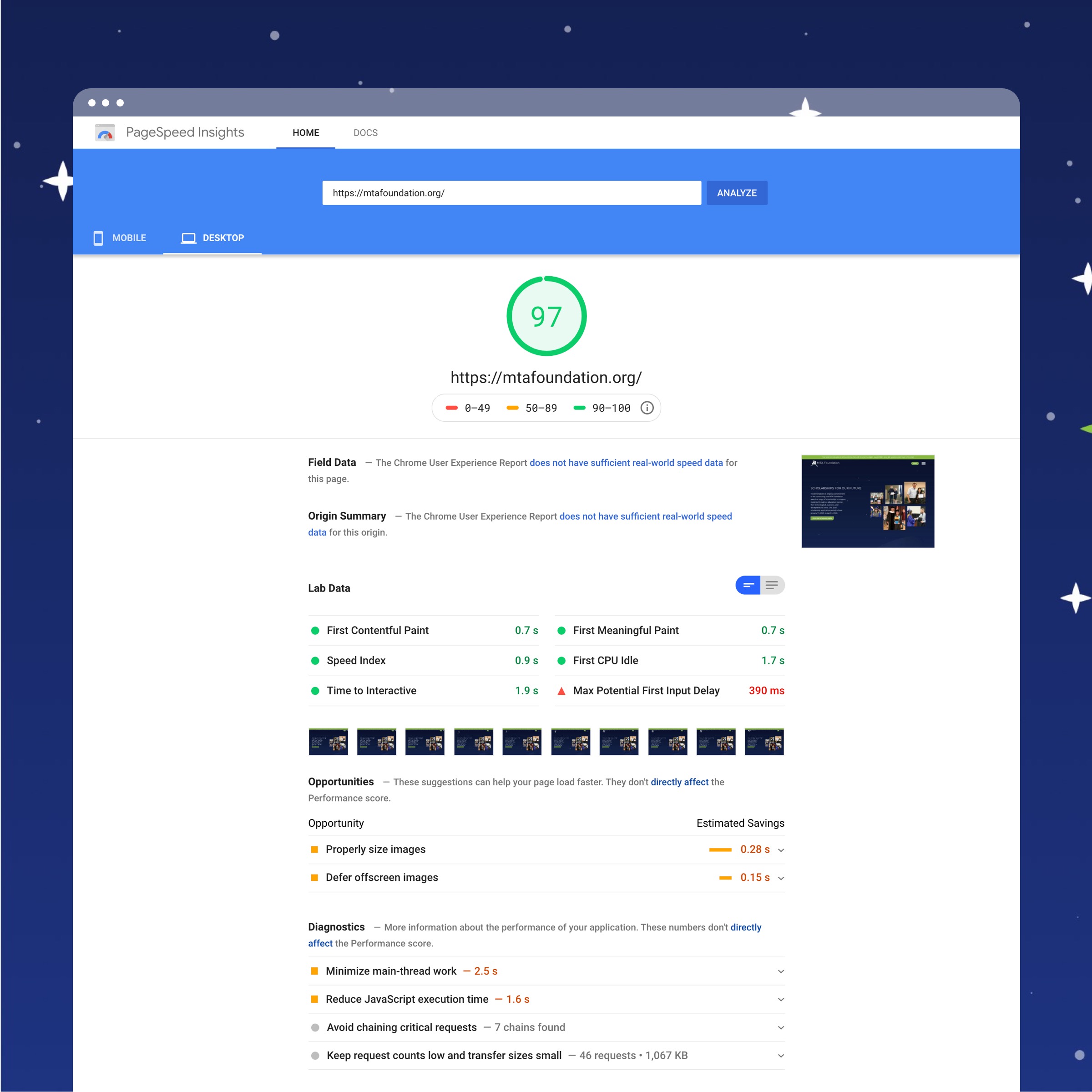Viewport: 1092px width, 1092px height.
Task: Select the DESKTOP results tab
Action: [212, 238]
